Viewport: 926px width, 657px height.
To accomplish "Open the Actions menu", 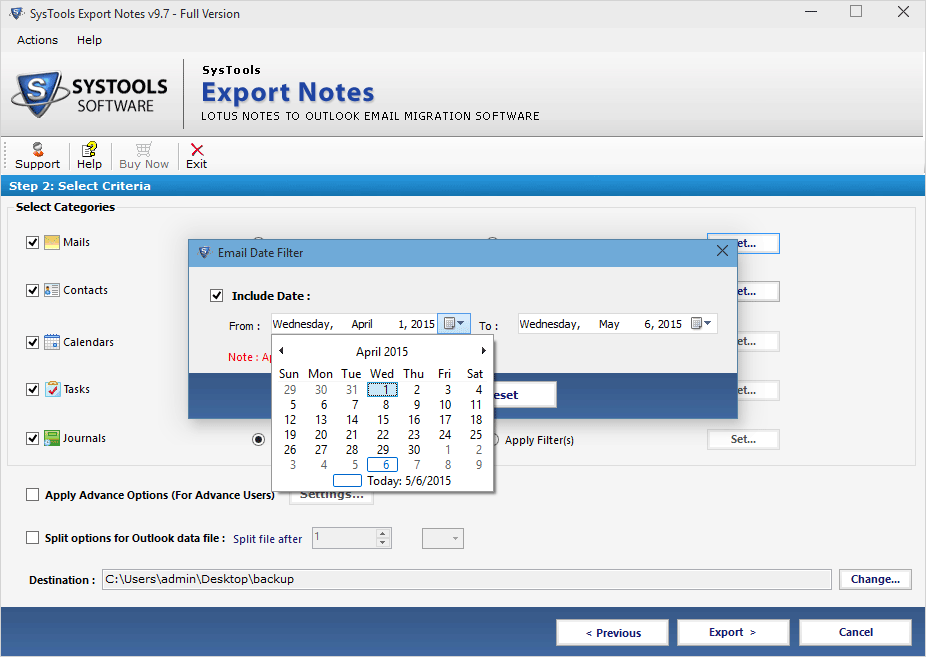I will coord(37,40).
